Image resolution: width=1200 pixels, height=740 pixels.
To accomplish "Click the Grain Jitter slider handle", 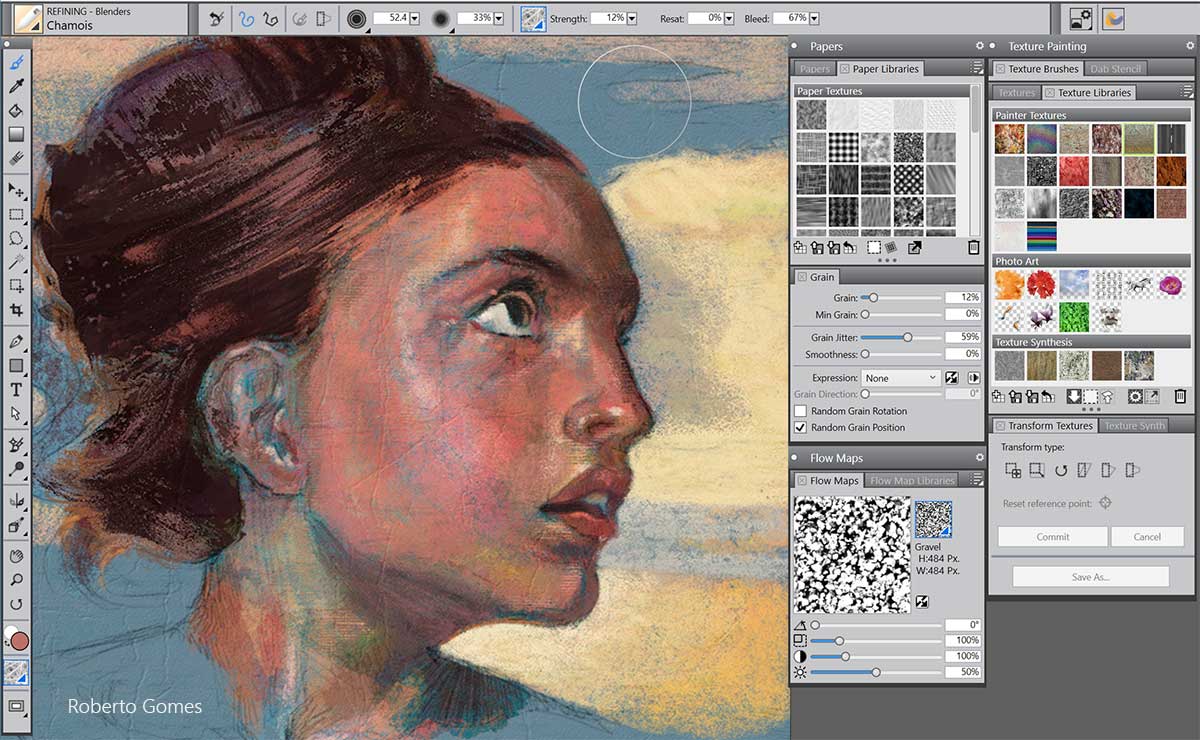I will coord(908,338).
